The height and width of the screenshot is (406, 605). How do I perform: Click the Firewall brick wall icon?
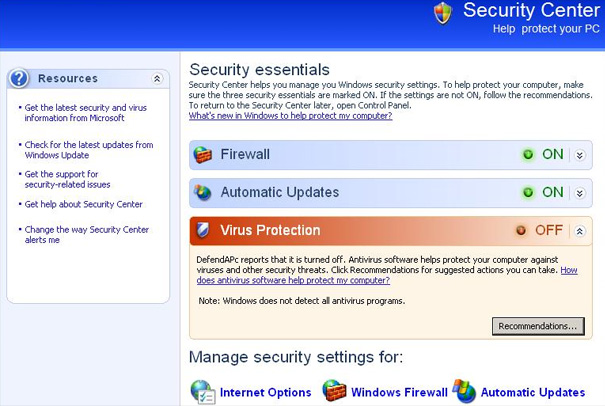pos(203,155)
